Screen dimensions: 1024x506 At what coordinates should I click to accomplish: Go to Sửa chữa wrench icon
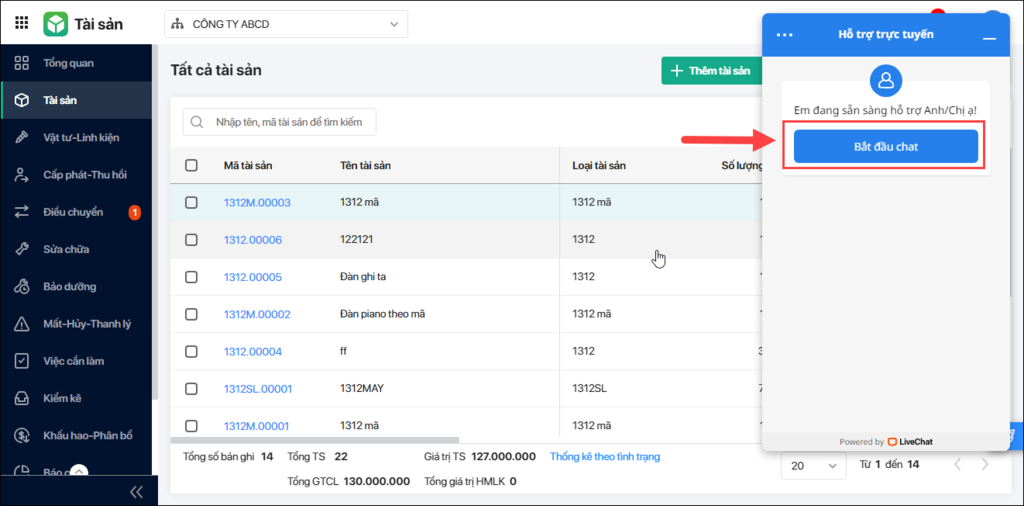click(22, 249)
